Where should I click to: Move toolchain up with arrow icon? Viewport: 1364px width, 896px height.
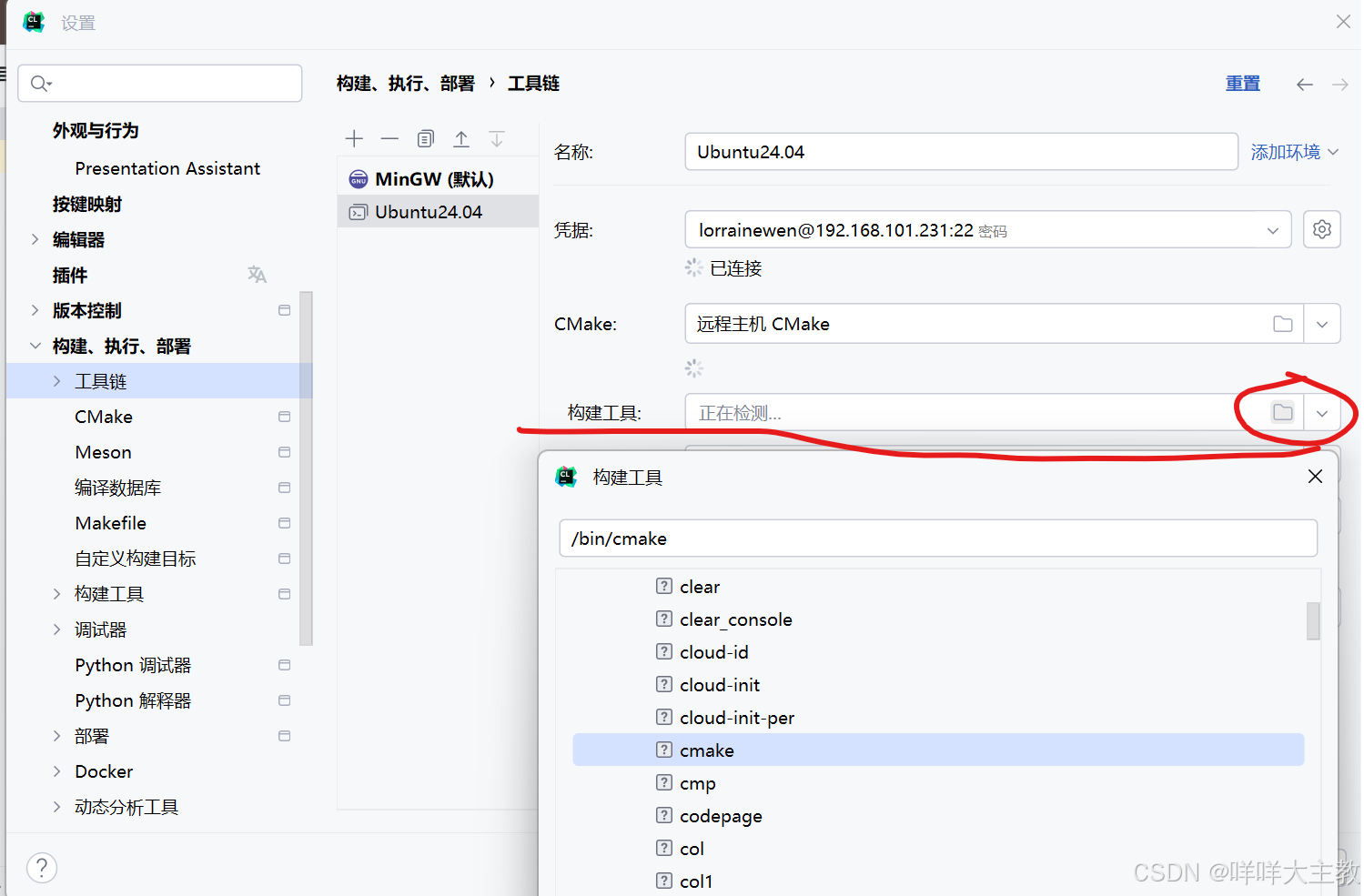[461, 138]
